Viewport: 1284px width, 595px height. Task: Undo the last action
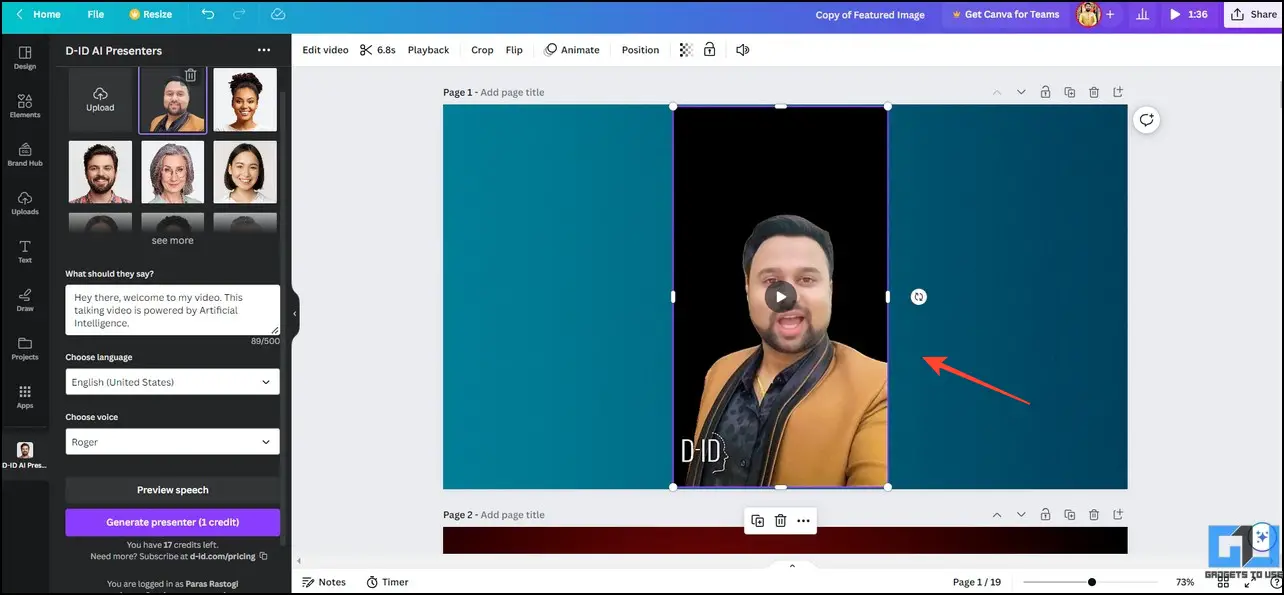point(208,14)
